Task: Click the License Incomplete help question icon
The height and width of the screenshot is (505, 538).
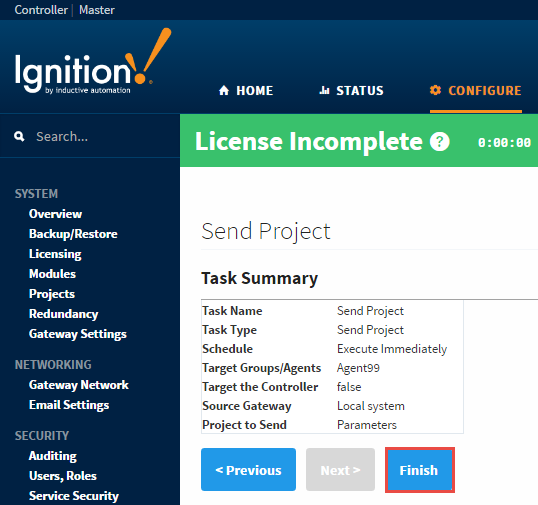Action: point(440,141)
